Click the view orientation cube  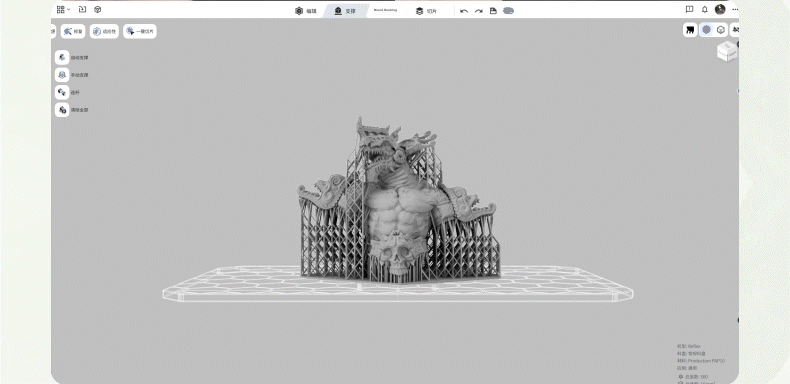727,51
